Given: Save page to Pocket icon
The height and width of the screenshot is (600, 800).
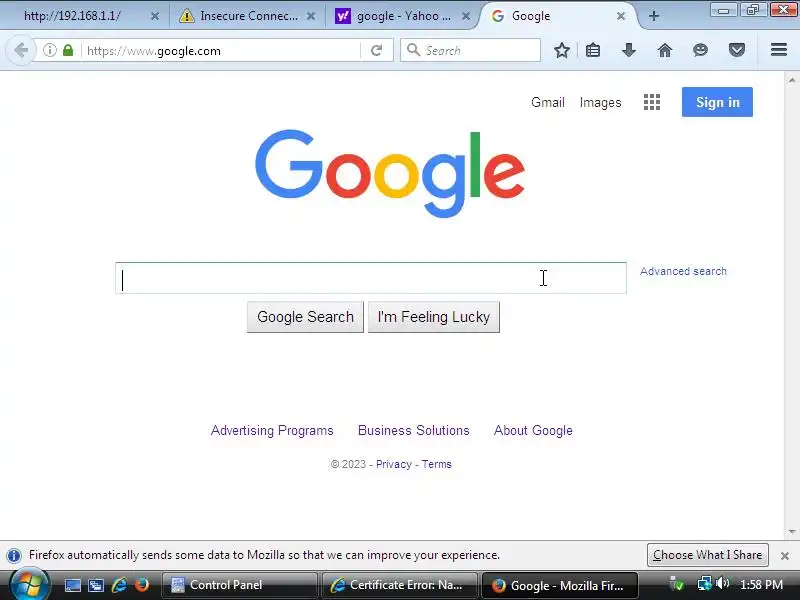Looking at the screenshot, I should coord(737,50).
